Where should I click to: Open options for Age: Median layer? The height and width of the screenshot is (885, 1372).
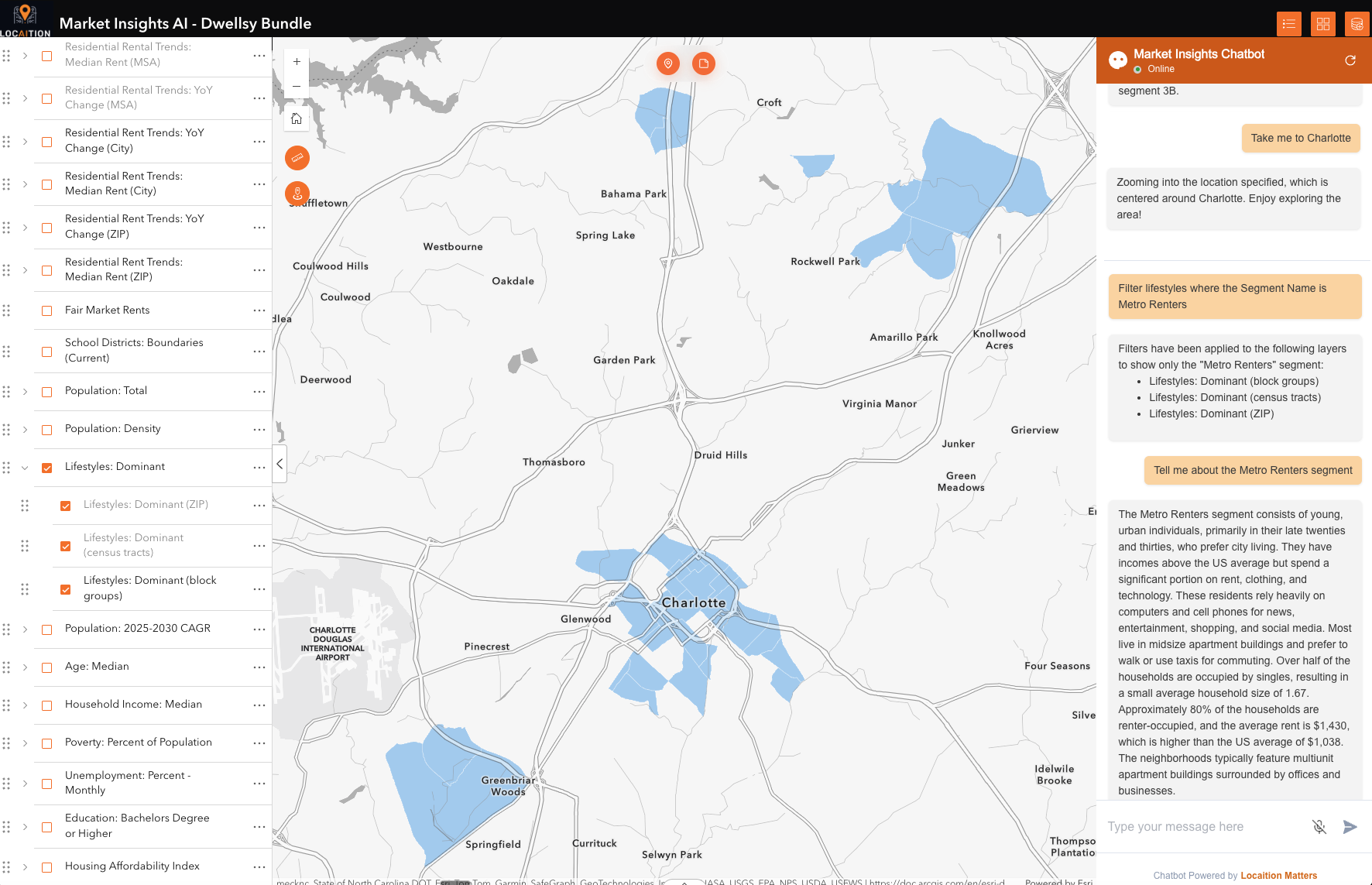[259, 667]
